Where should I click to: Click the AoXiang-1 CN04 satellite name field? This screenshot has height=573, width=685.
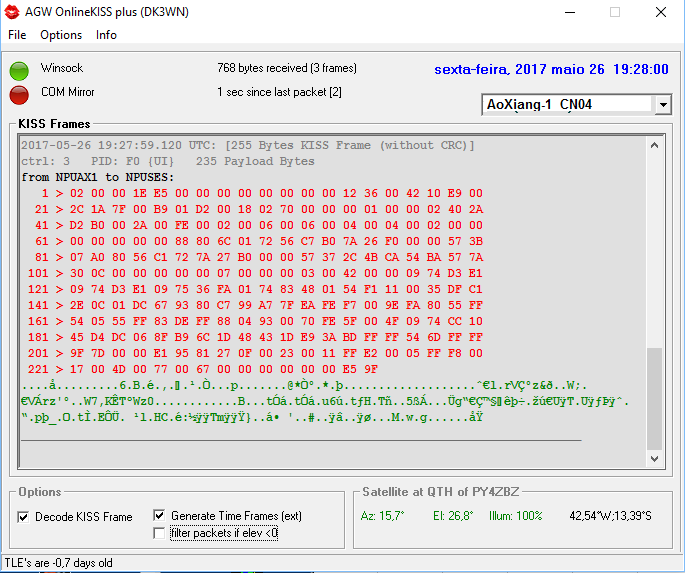(567, 104)
